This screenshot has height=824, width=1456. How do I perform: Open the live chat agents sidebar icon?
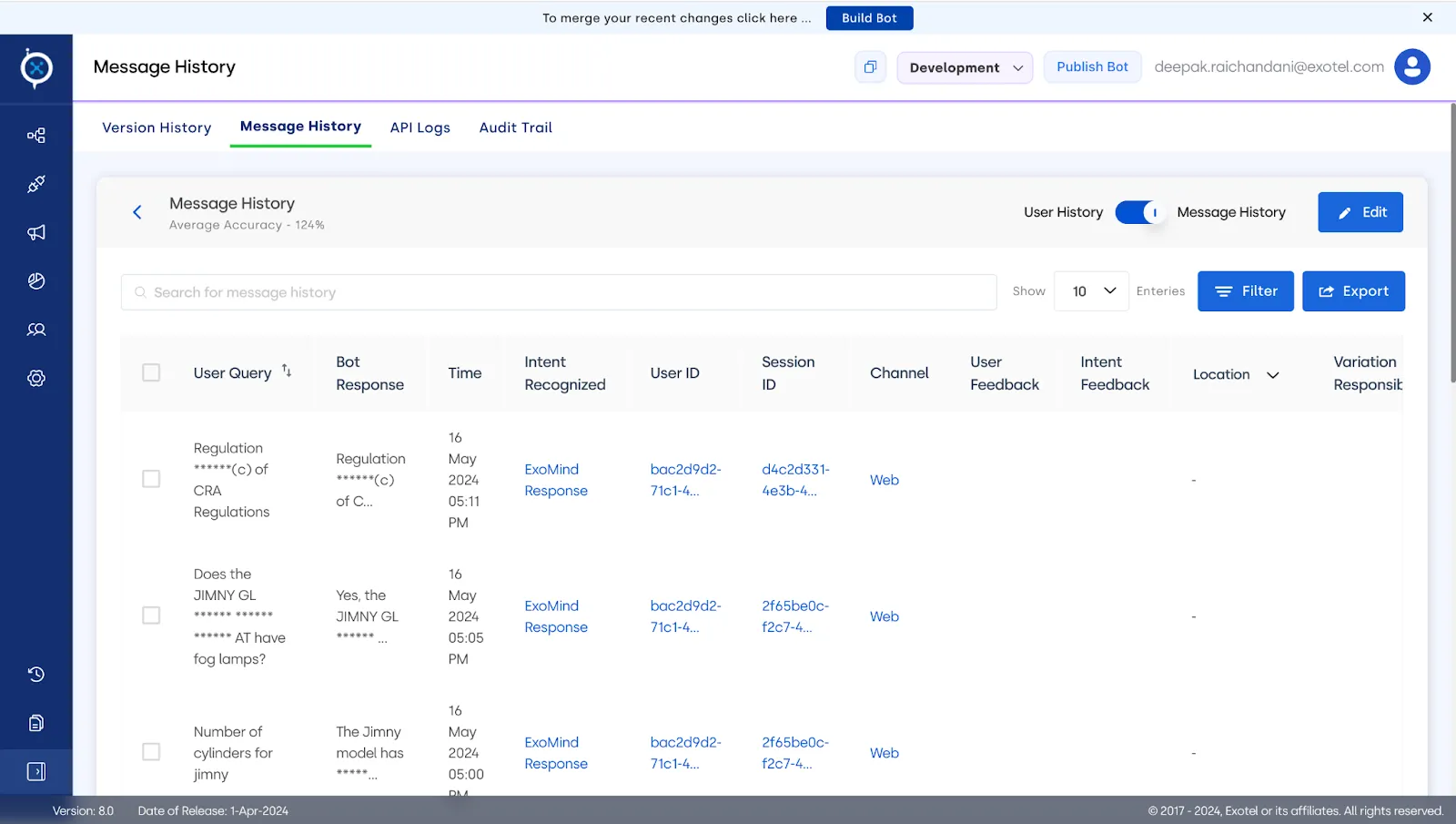(36, 330)
